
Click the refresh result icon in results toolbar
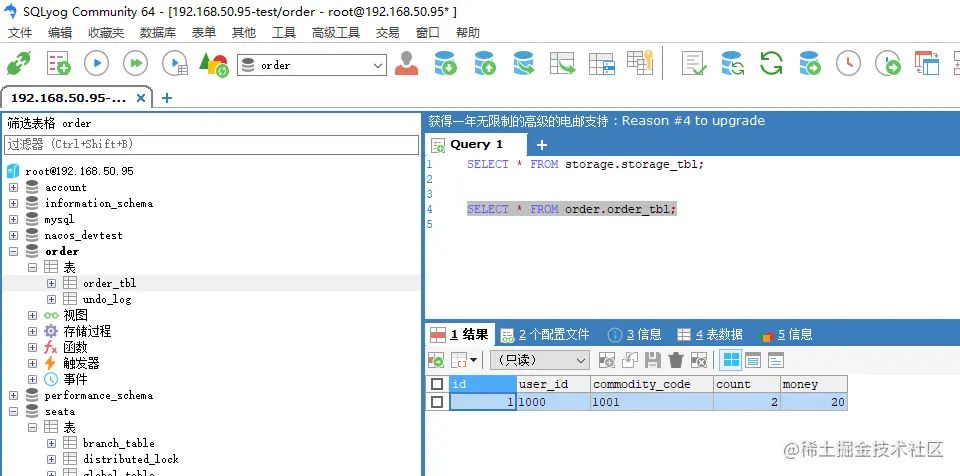[436, 360]
